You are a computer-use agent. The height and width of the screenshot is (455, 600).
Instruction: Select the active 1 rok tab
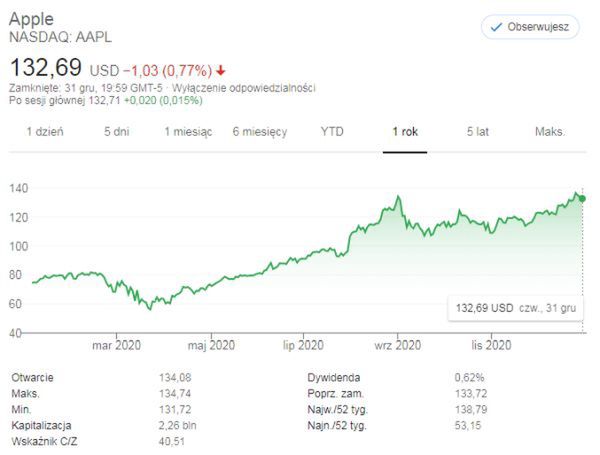[x=404, y=132]
